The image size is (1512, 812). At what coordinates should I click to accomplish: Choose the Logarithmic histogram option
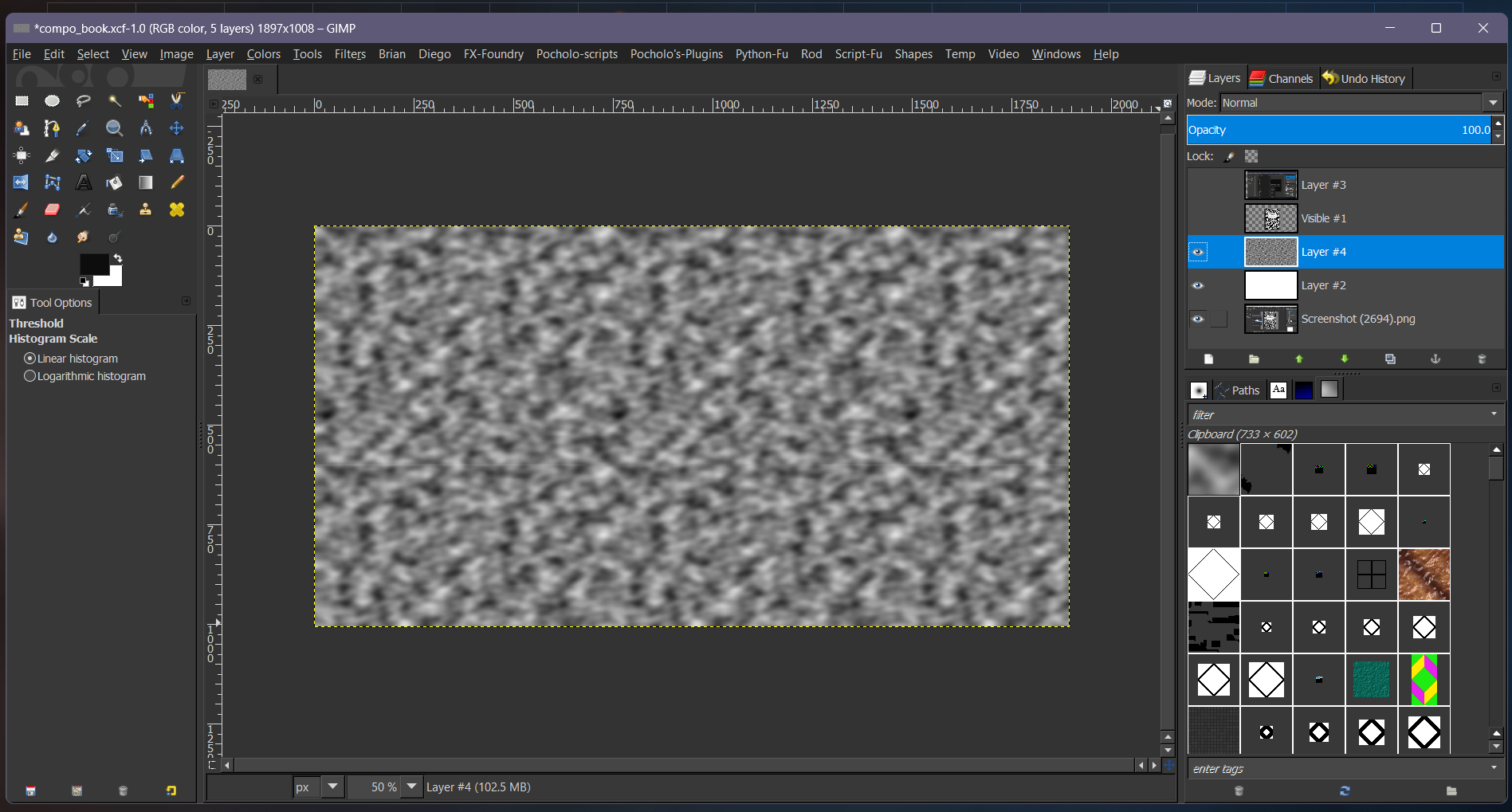pyautogui.click(x=85, y=376)
